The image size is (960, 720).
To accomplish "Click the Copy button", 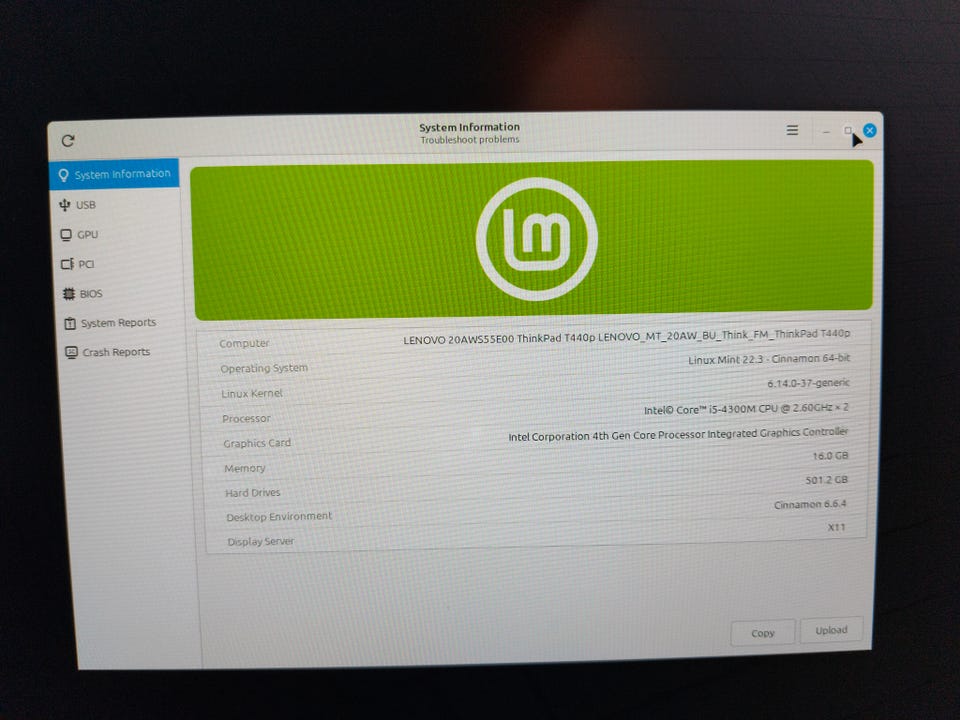I will [763, 633].
